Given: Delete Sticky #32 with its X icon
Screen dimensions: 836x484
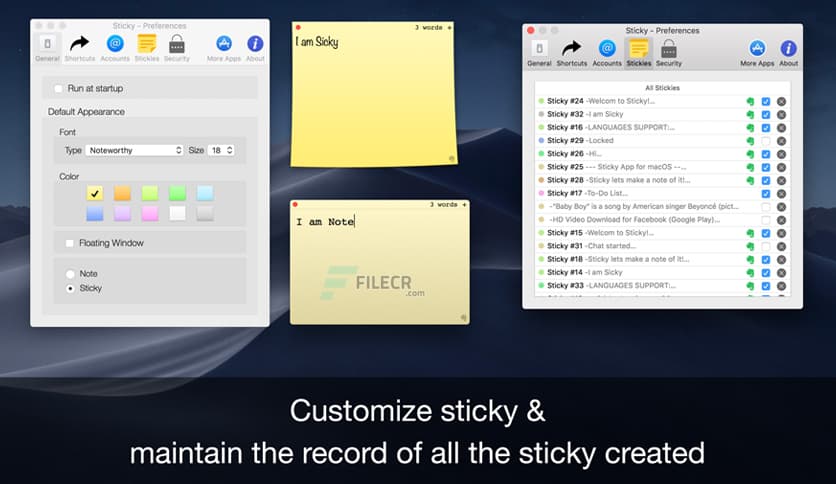Looking at the screenshot, I should click(781, 115).
